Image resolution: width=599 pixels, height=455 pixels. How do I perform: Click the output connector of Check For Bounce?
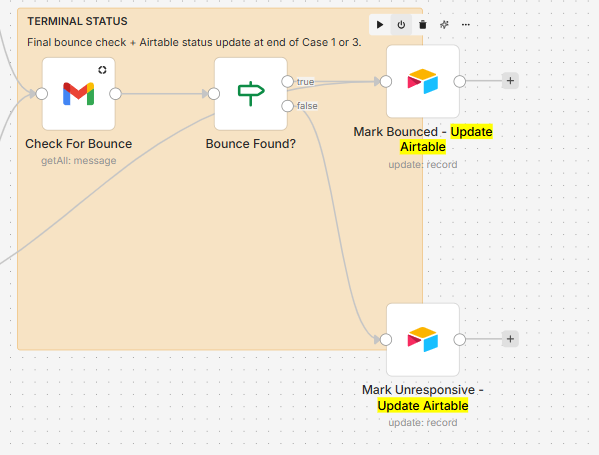pyautogui.click(x=115, y=94)
